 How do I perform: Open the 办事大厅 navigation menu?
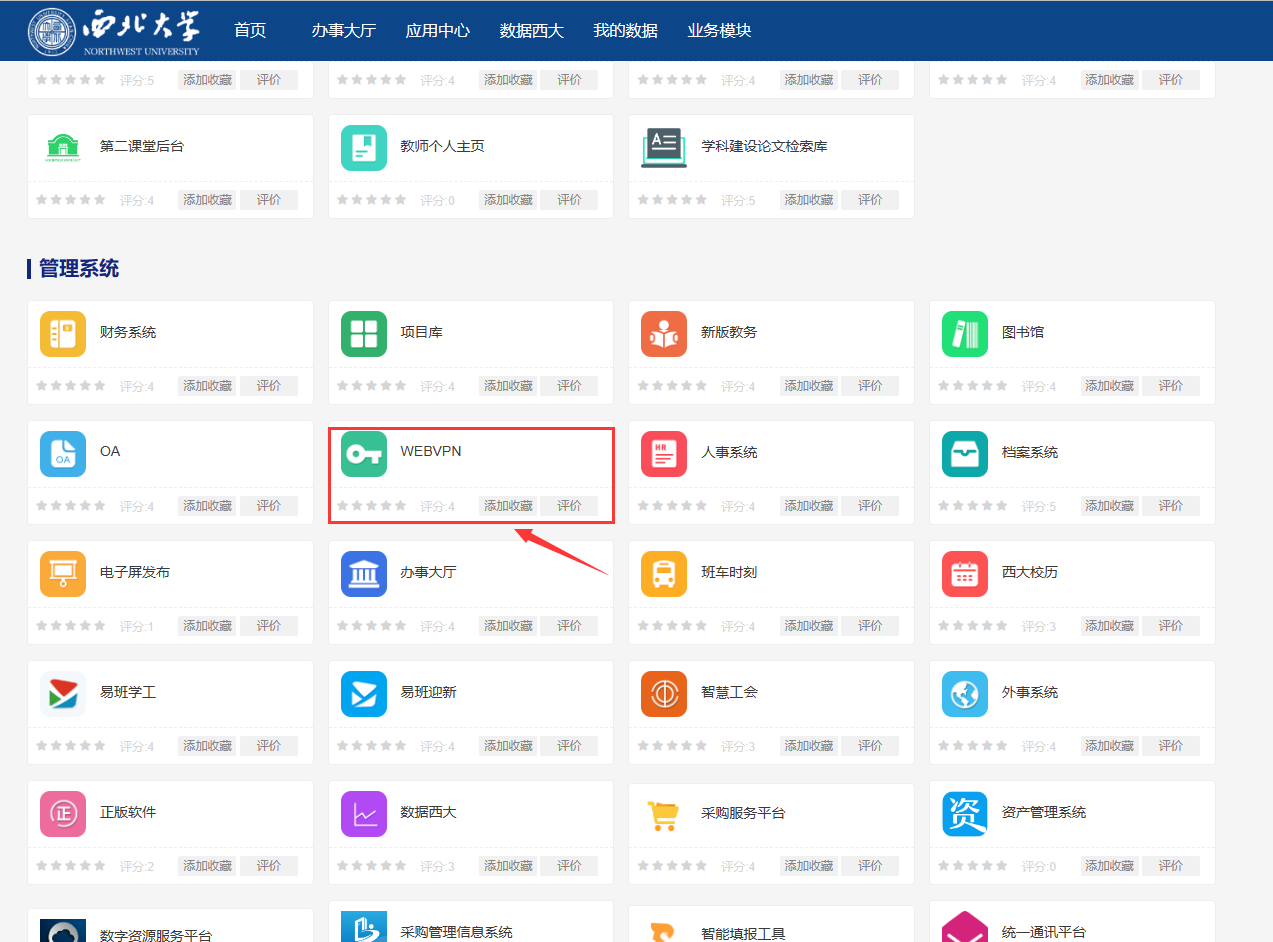pyautogui.click(x=343, y=31)
